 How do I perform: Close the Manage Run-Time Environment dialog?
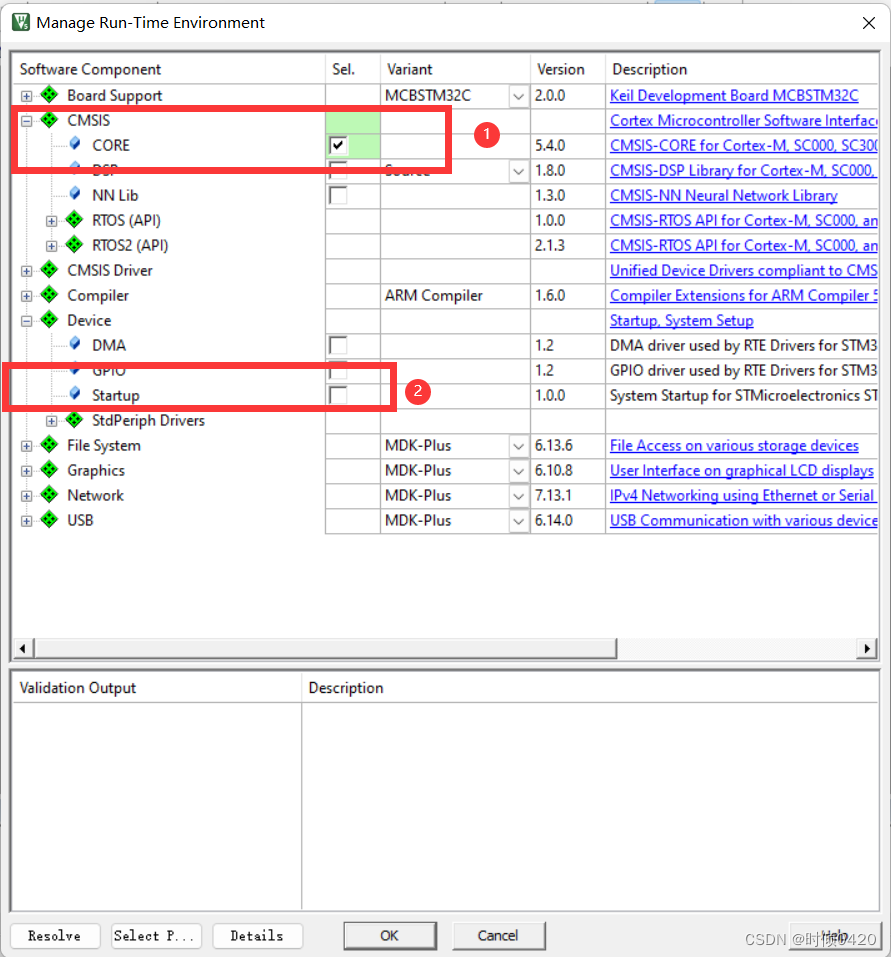click(868, 23)
